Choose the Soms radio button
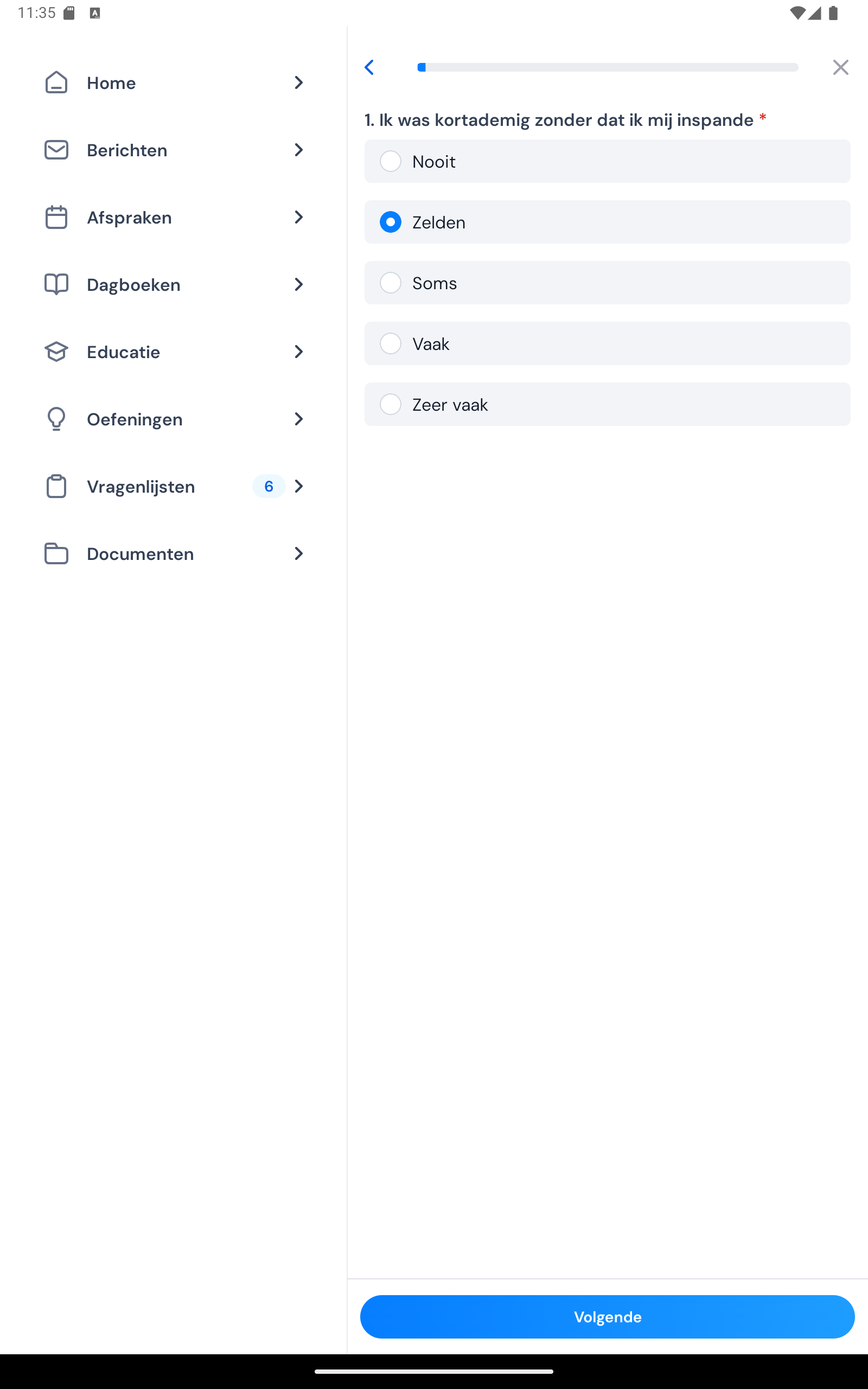Viewport: 868px width, 1389px height. click(x=391, y=283)
